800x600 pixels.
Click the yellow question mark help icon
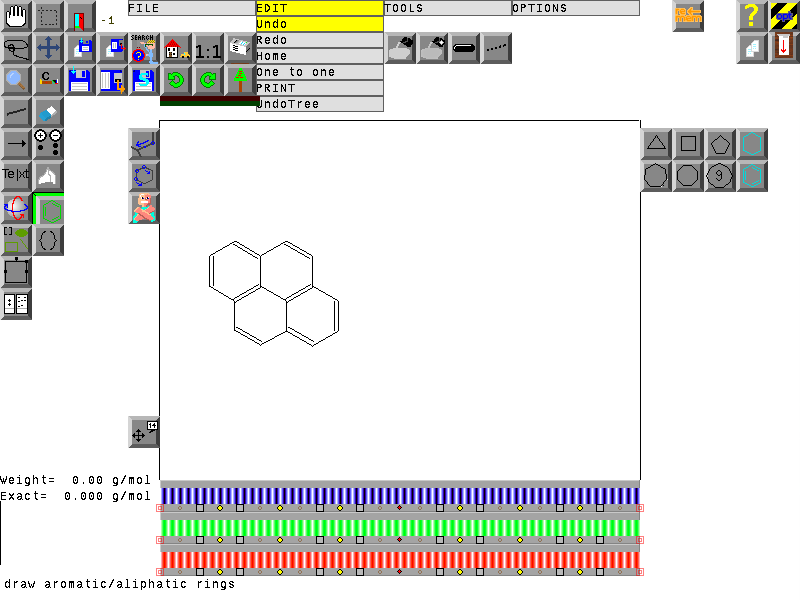point(752,16)
